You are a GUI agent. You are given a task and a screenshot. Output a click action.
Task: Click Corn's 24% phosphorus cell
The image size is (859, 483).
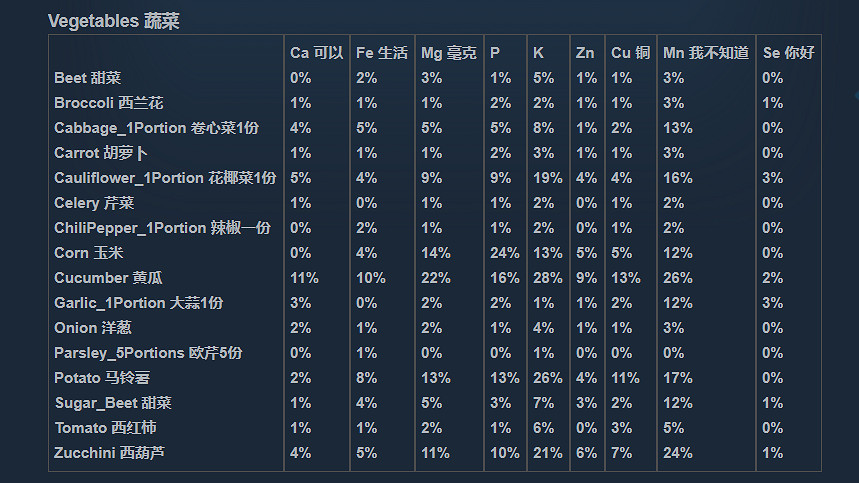pos(504,253)
